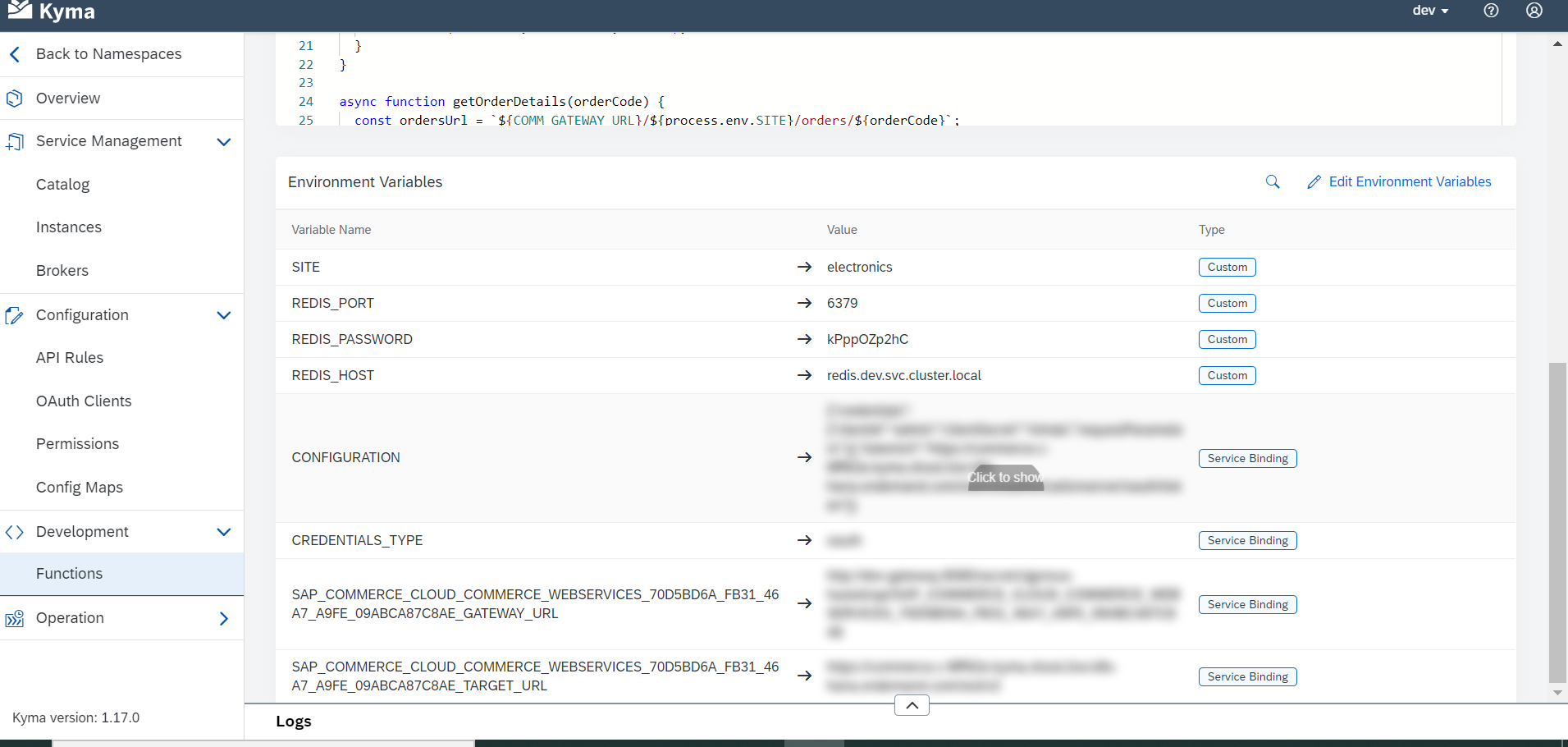Switch to the Logs tab

(293, 721)
